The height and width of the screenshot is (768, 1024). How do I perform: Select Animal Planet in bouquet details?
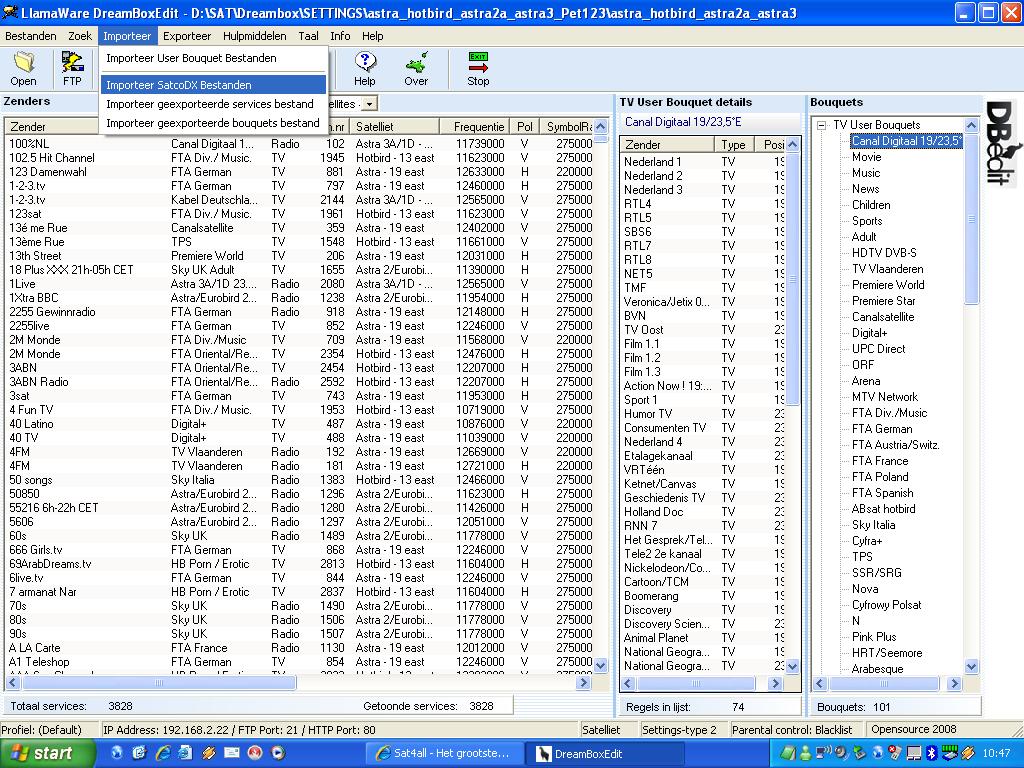coord(703,638)
